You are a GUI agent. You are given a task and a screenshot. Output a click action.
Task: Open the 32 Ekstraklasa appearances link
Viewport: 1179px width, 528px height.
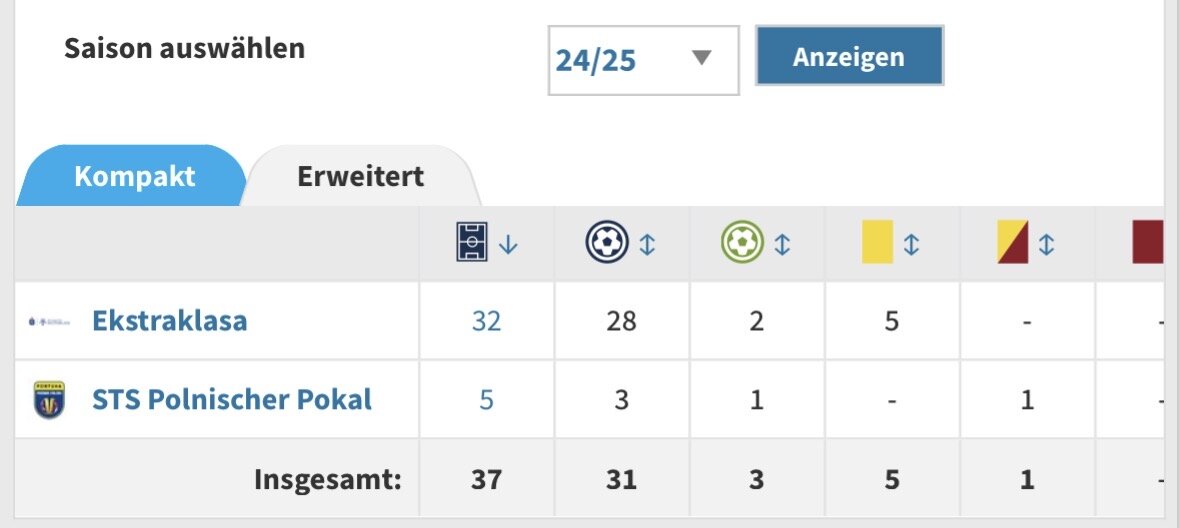pos(486,321)
